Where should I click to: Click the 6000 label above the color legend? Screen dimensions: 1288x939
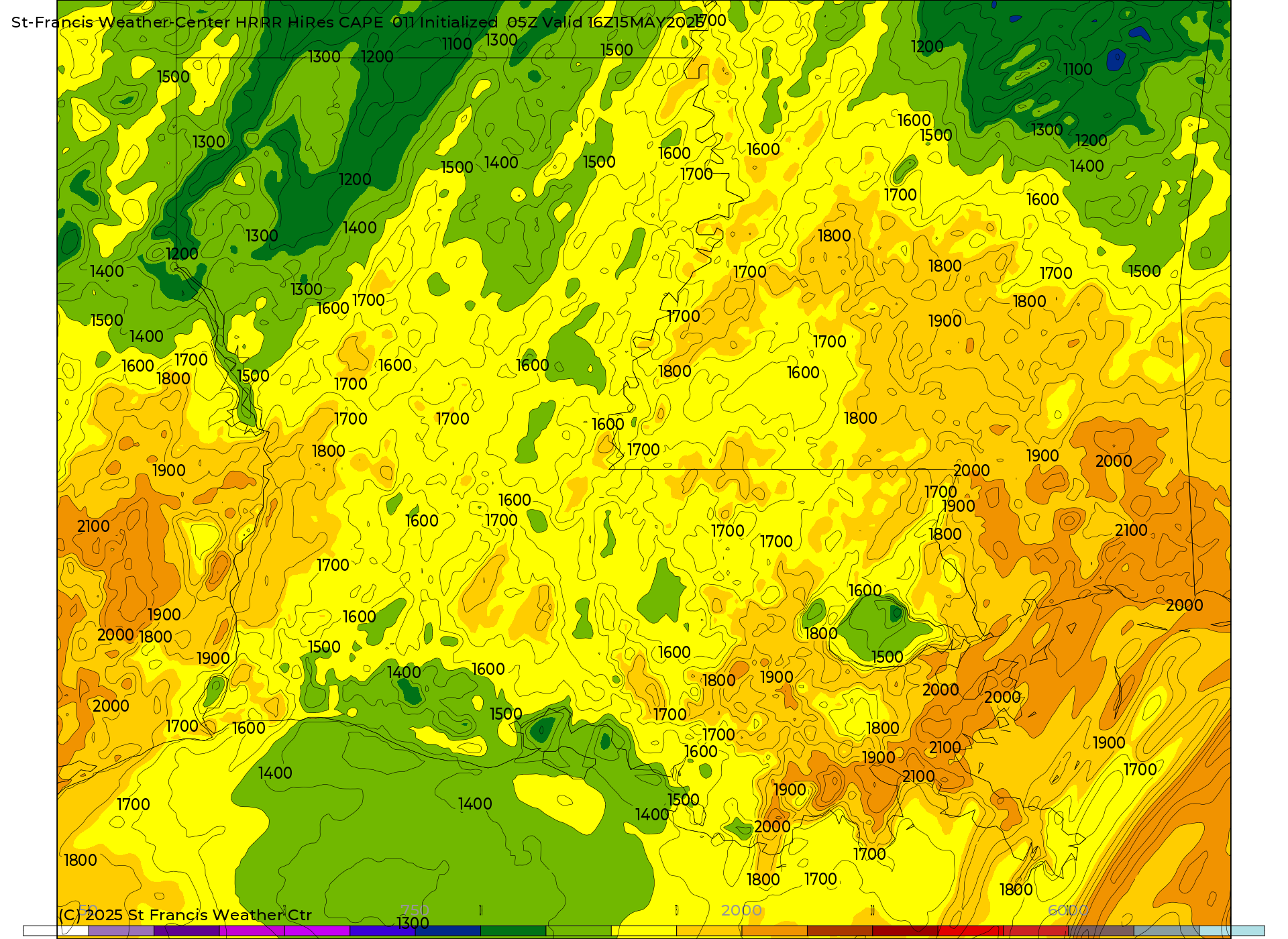1068,910
